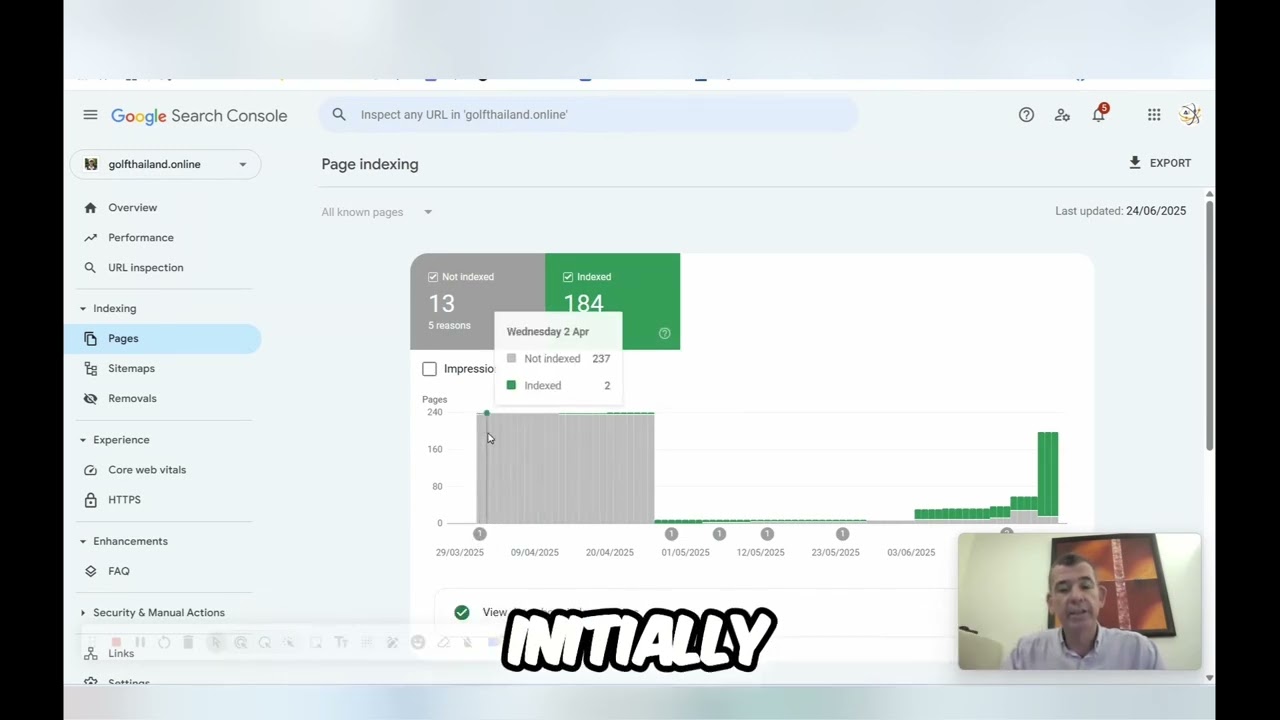Open Users and permissions settings icon

pos(1062,115)
